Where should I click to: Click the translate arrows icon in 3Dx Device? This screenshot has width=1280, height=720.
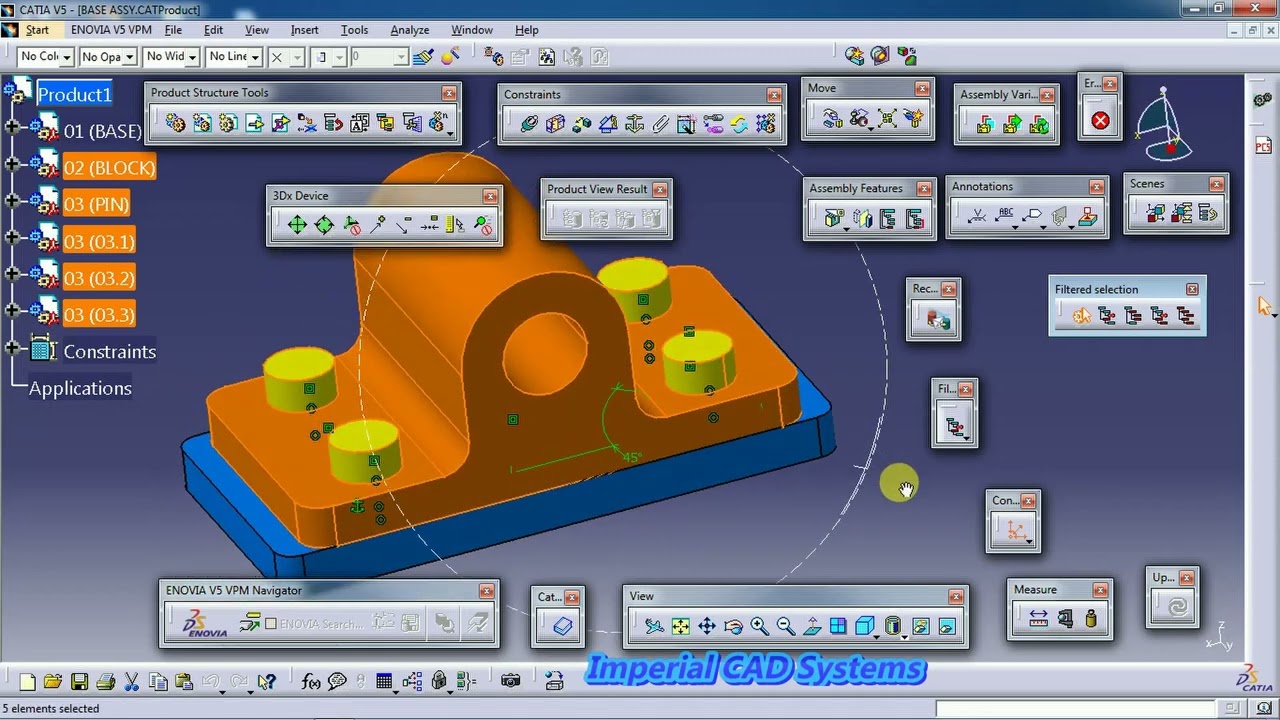(297, 225)
